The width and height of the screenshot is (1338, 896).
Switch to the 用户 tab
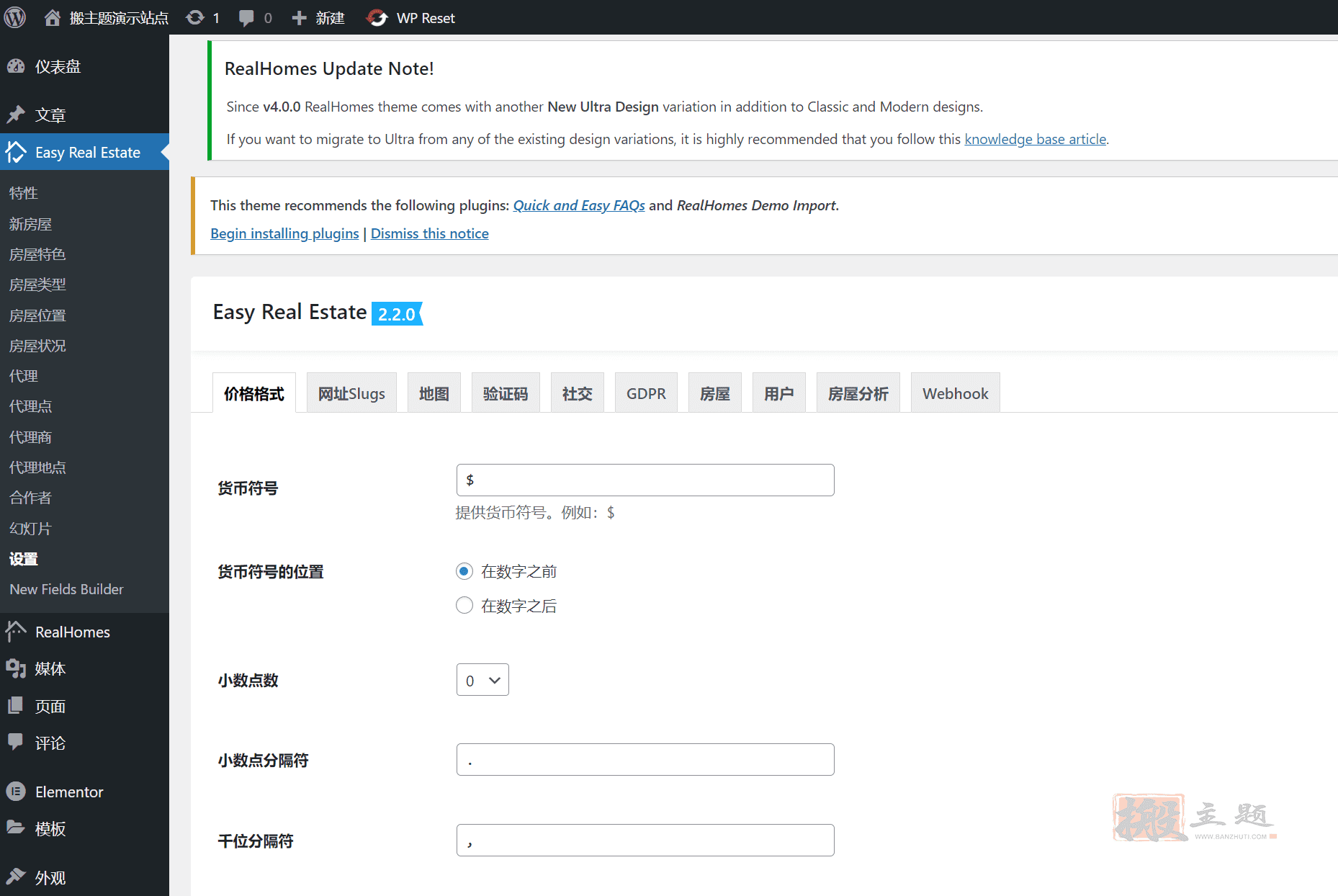pos(779,393)
